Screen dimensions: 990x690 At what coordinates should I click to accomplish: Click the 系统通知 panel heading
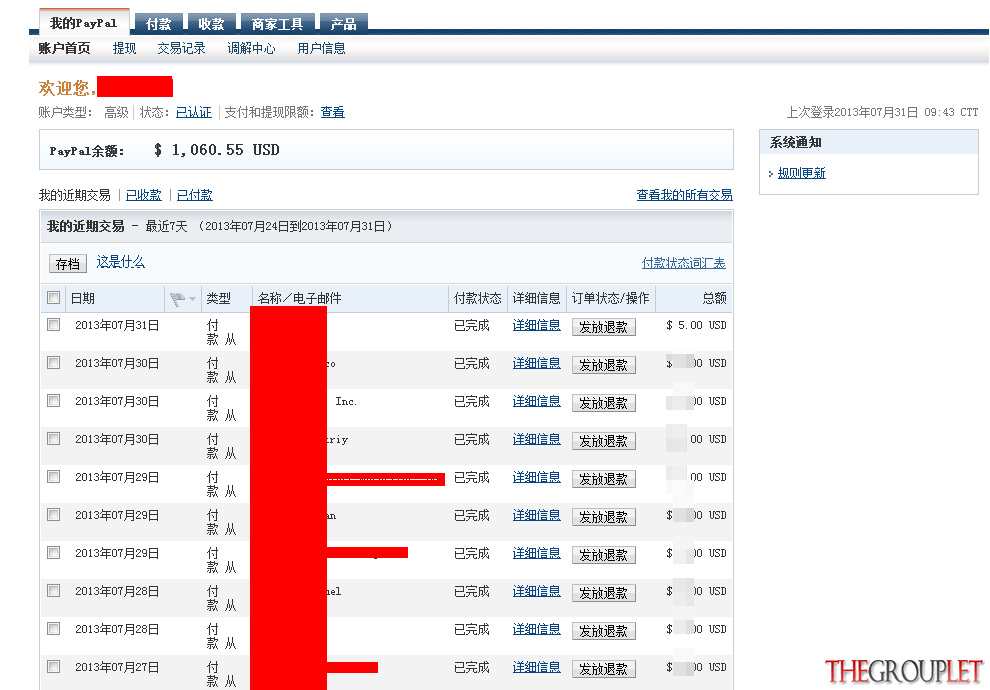(x=796, y=143)
